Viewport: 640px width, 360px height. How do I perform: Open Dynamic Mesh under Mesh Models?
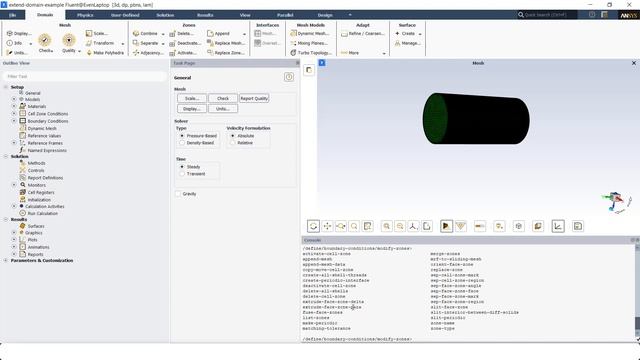click(310, 33)
